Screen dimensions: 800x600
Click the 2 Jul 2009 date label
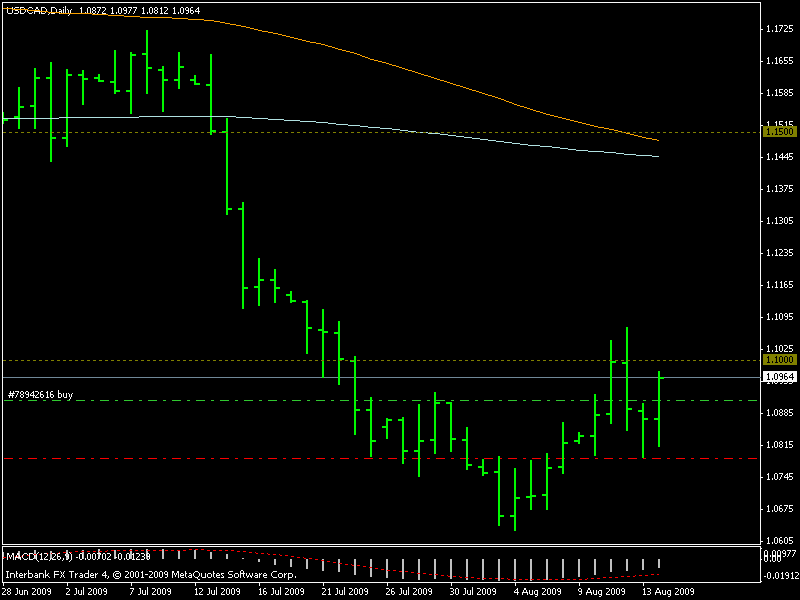(x=86, y=591)
